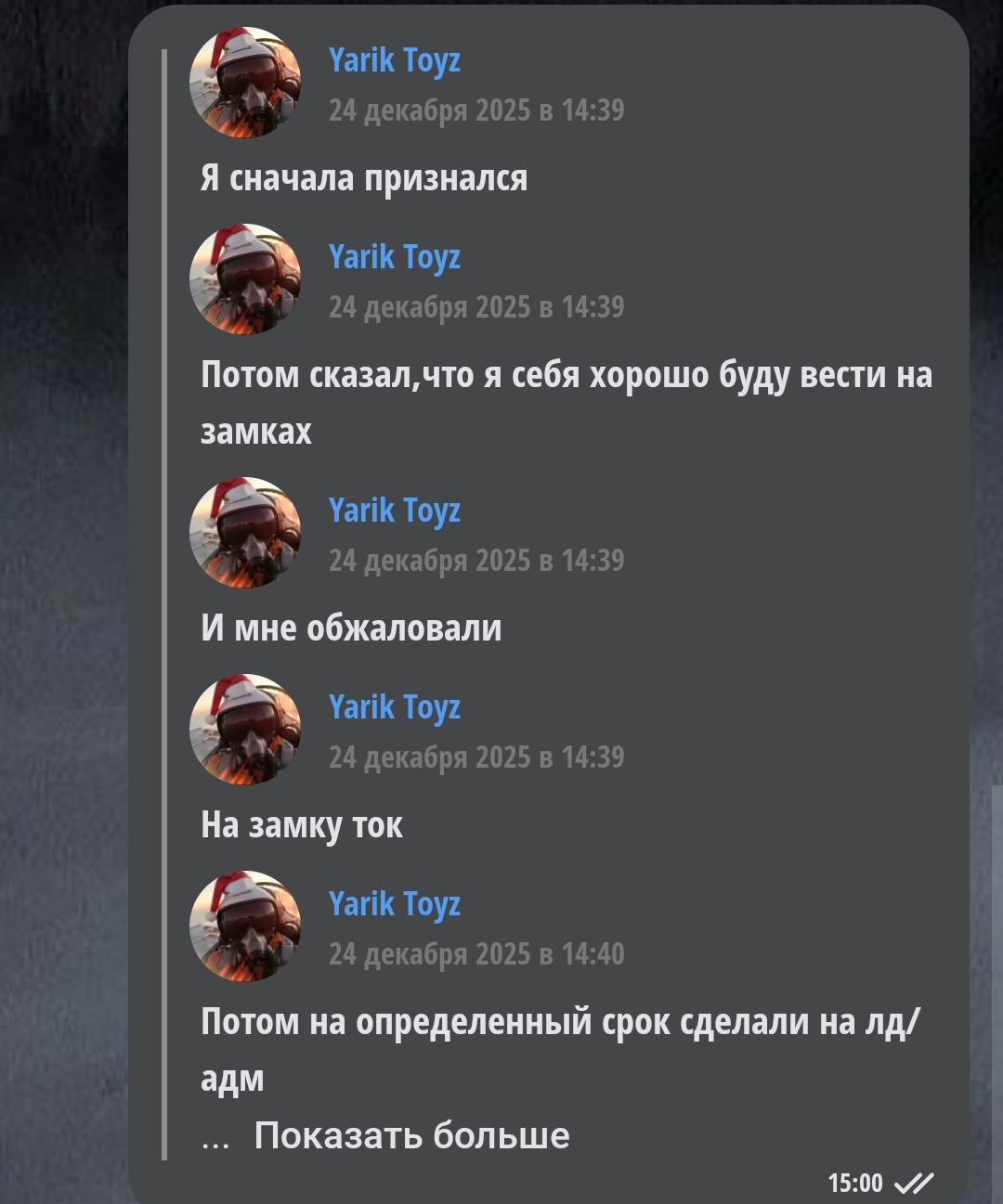Tap Yarik Toyz name above "На замку ток"
Screen dimensions: 1003x1204
395,707
